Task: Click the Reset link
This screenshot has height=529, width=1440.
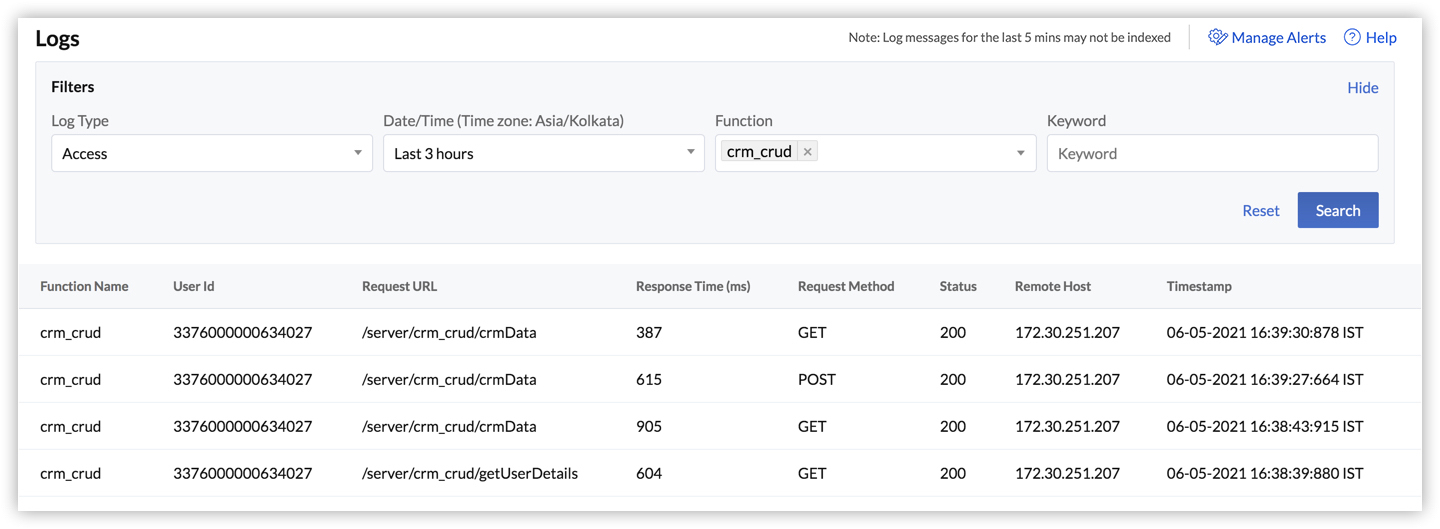Action: pyautogui.click(x=1261, y=210)
